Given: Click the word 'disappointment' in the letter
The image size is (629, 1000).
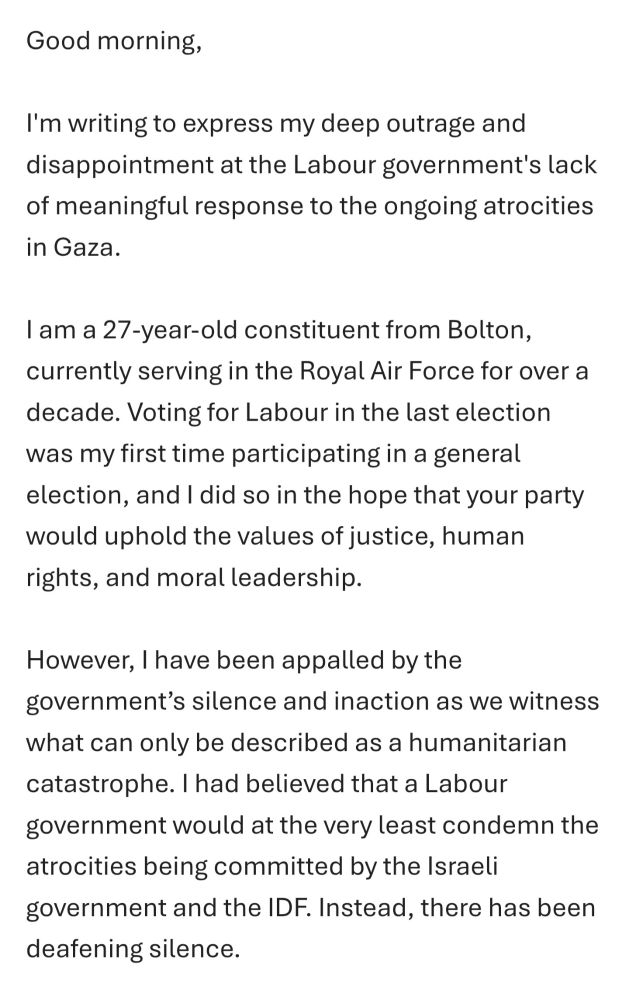Looking at the screenshot, I should [120, 165].
